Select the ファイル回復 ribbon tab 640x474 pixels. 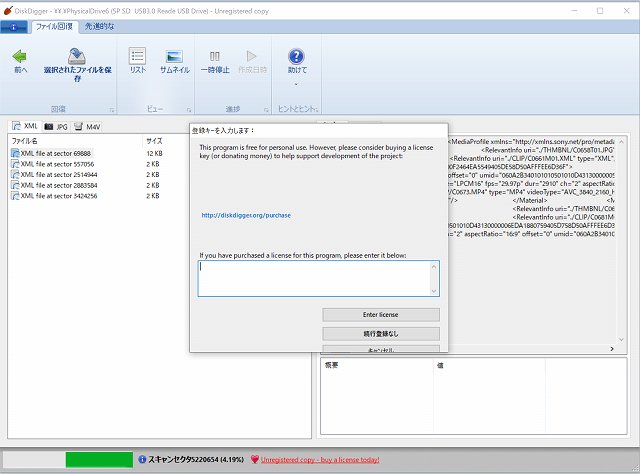[54, 27]
